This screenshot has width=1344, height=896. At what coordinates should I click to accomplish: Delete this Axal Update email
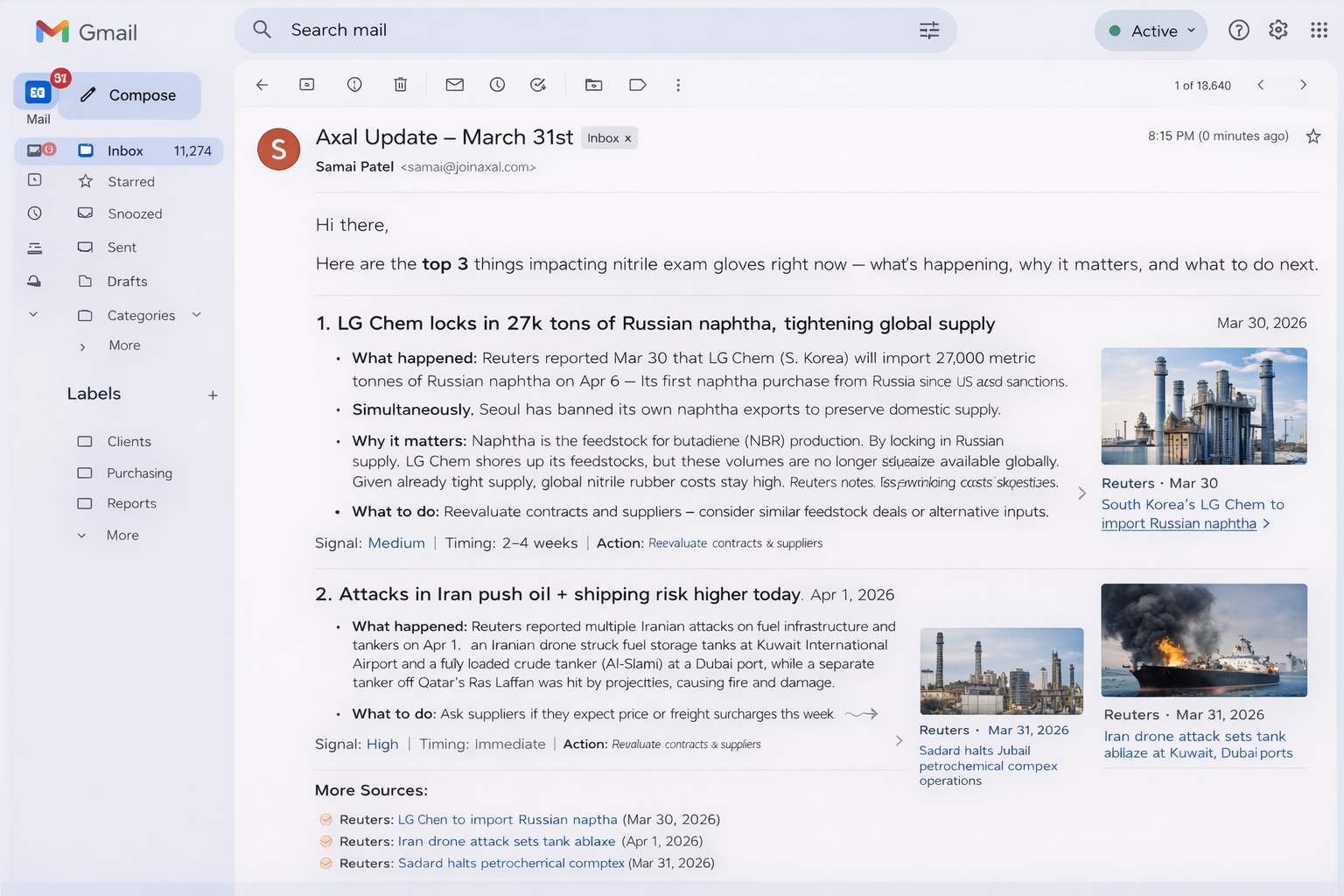[401, 85]
